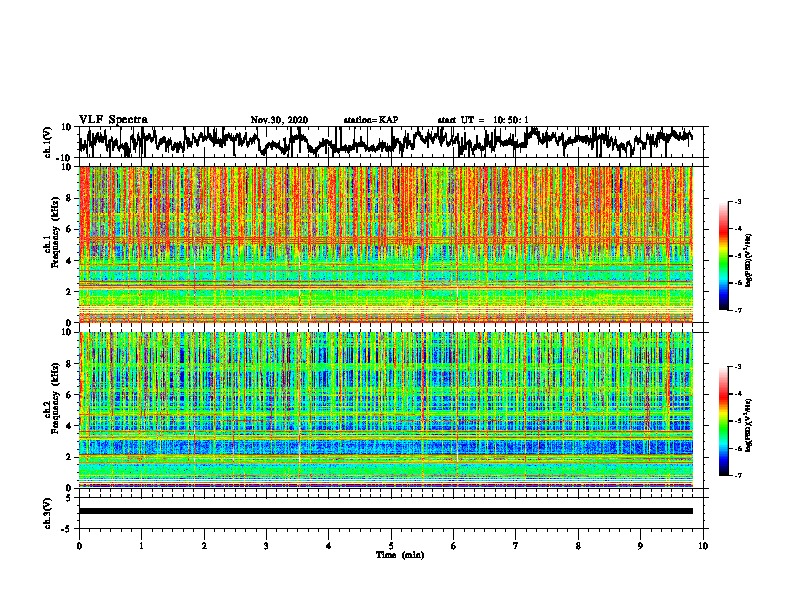Click inside the ch.1 spectrogram panel
Screen dimensions: 792x612
[x=386, y=244]
